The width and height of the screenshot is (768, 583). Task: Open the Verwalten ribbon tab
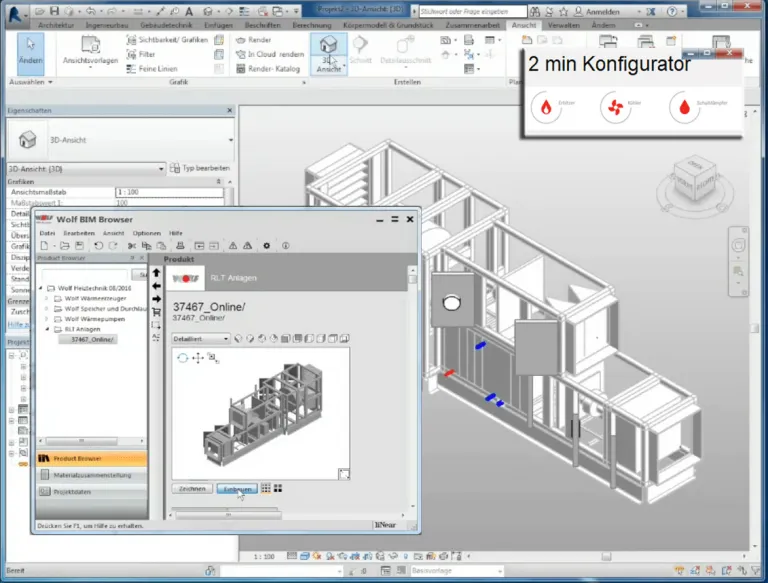564,25
